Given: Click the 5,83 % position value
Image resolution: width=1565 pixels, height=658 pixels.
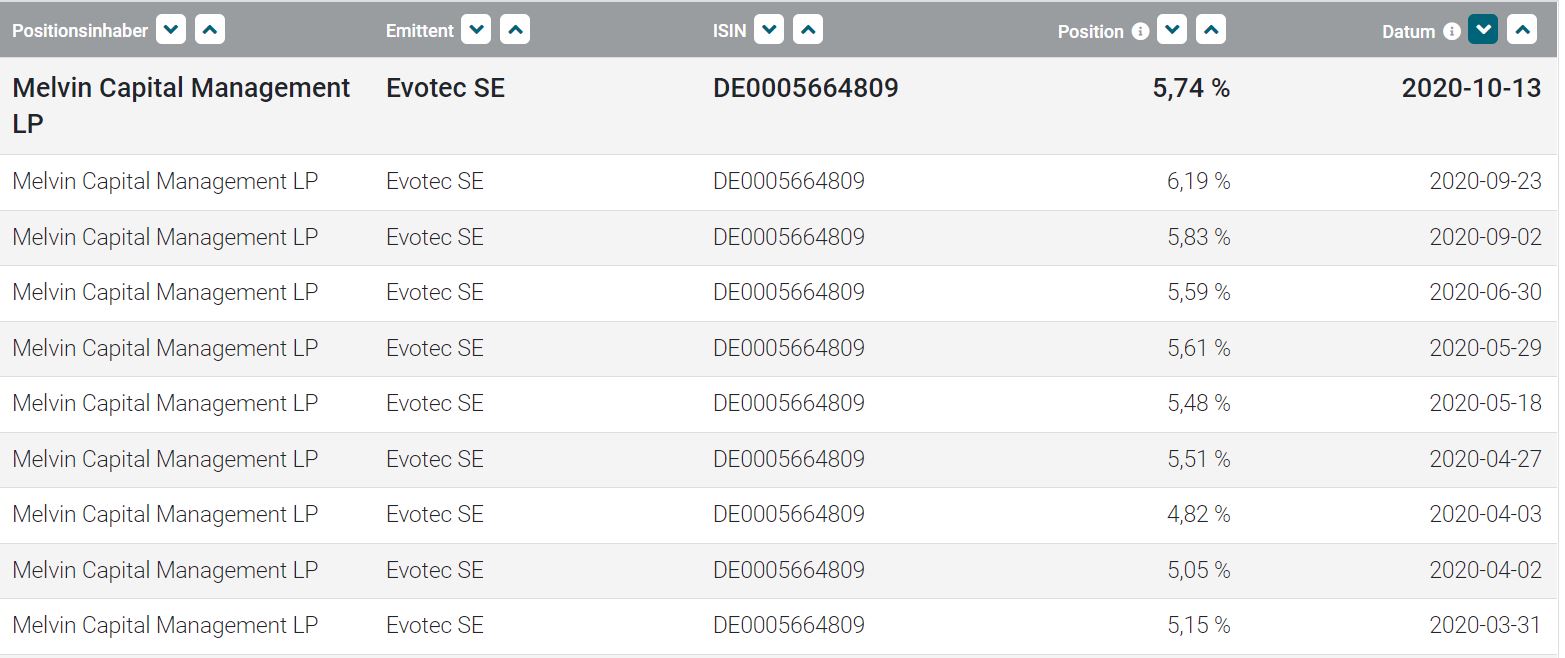Looking at the screenshot, I should point(1198,237).
